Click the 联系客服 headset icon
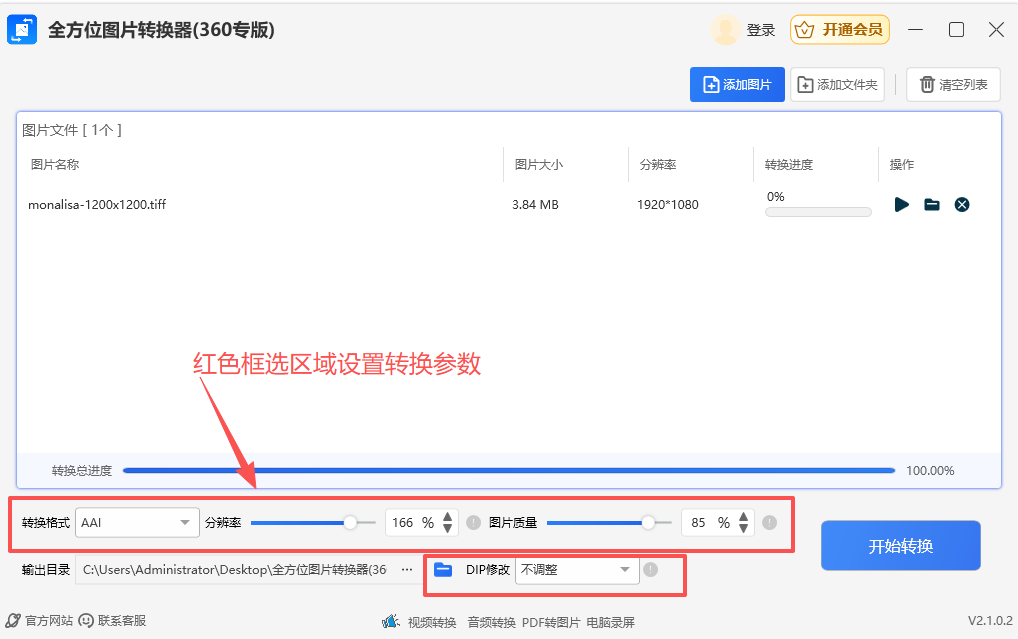Screen dimensions: 1018x639 pos(84,620)
